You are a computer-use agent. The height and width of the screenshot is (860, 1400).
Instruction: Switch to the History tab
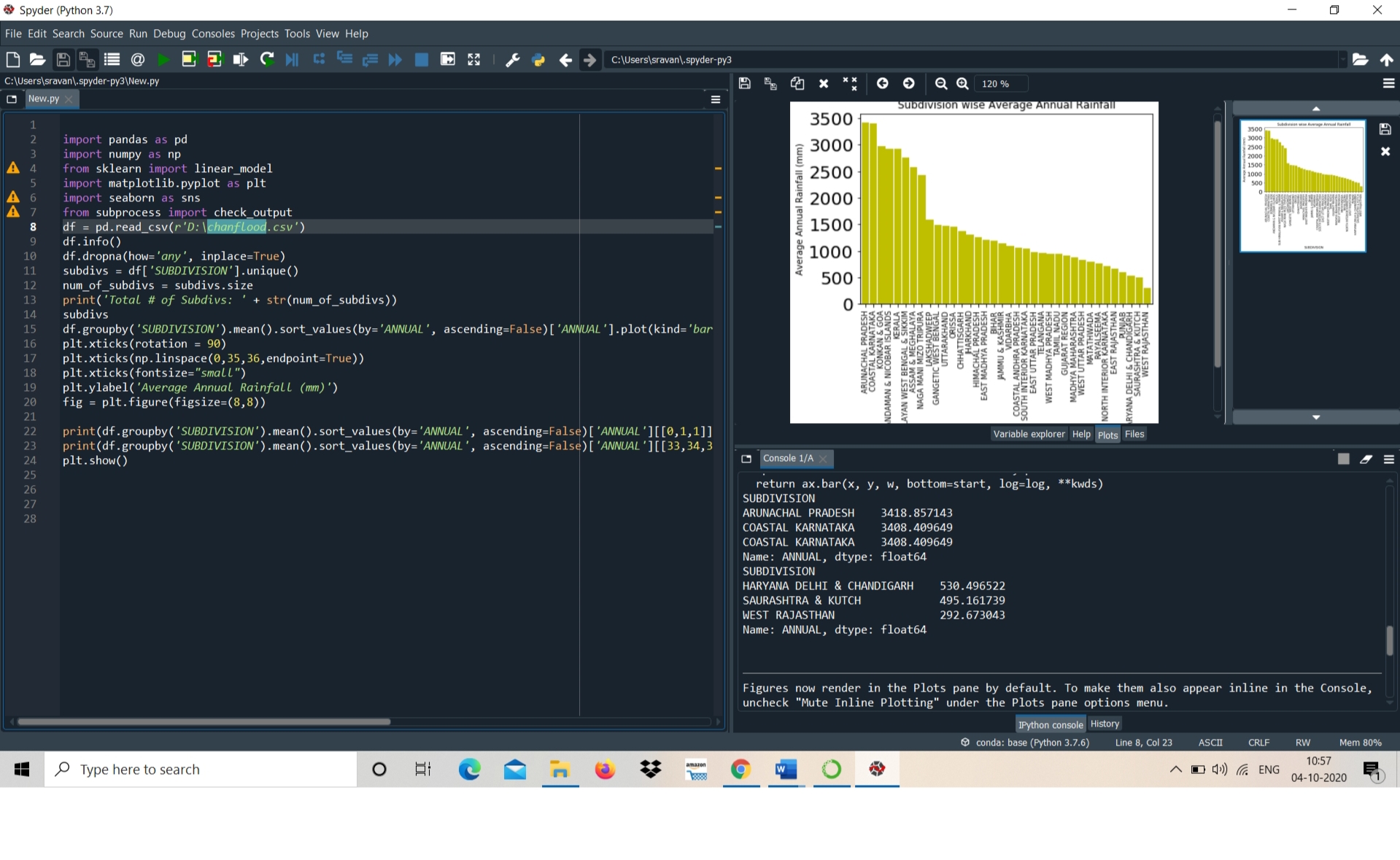click(x=1104, y=724)
